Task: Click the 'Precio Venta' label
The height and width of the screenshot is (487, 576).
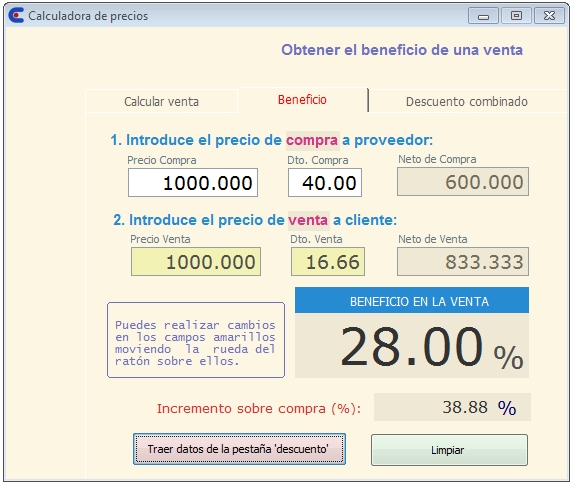Action: pyautogui.click(x=160, y=239)
